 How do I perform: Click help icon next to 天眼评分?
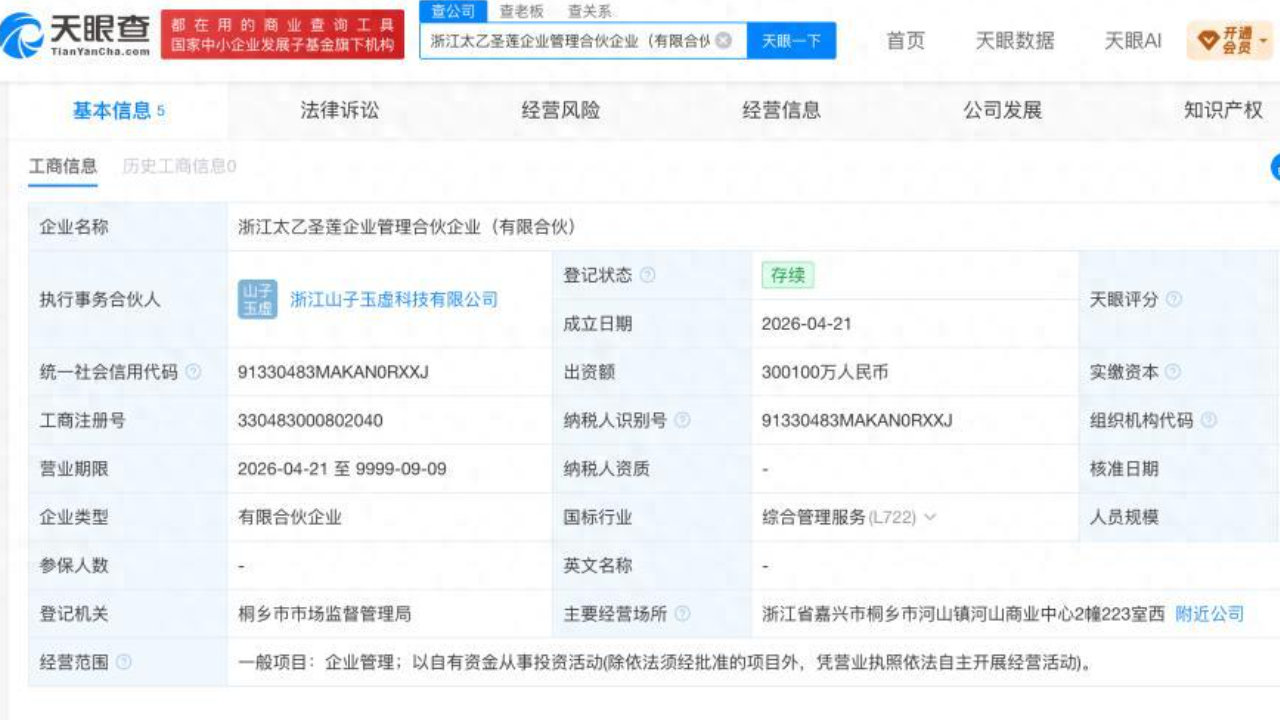click(x=1174, y=299)
